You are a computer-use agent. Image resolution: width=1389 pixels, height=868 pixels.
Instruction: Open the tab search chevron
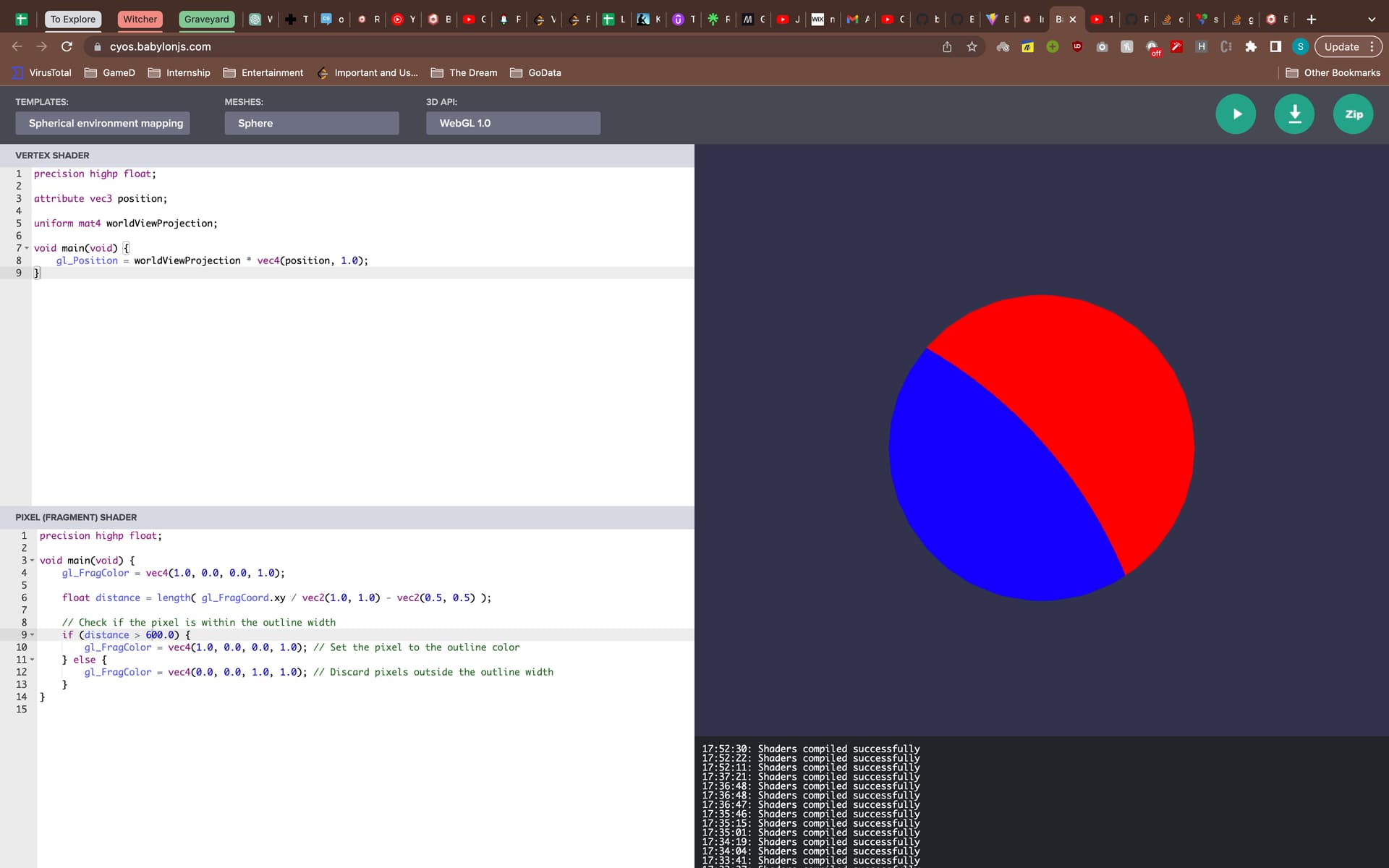1372,20
